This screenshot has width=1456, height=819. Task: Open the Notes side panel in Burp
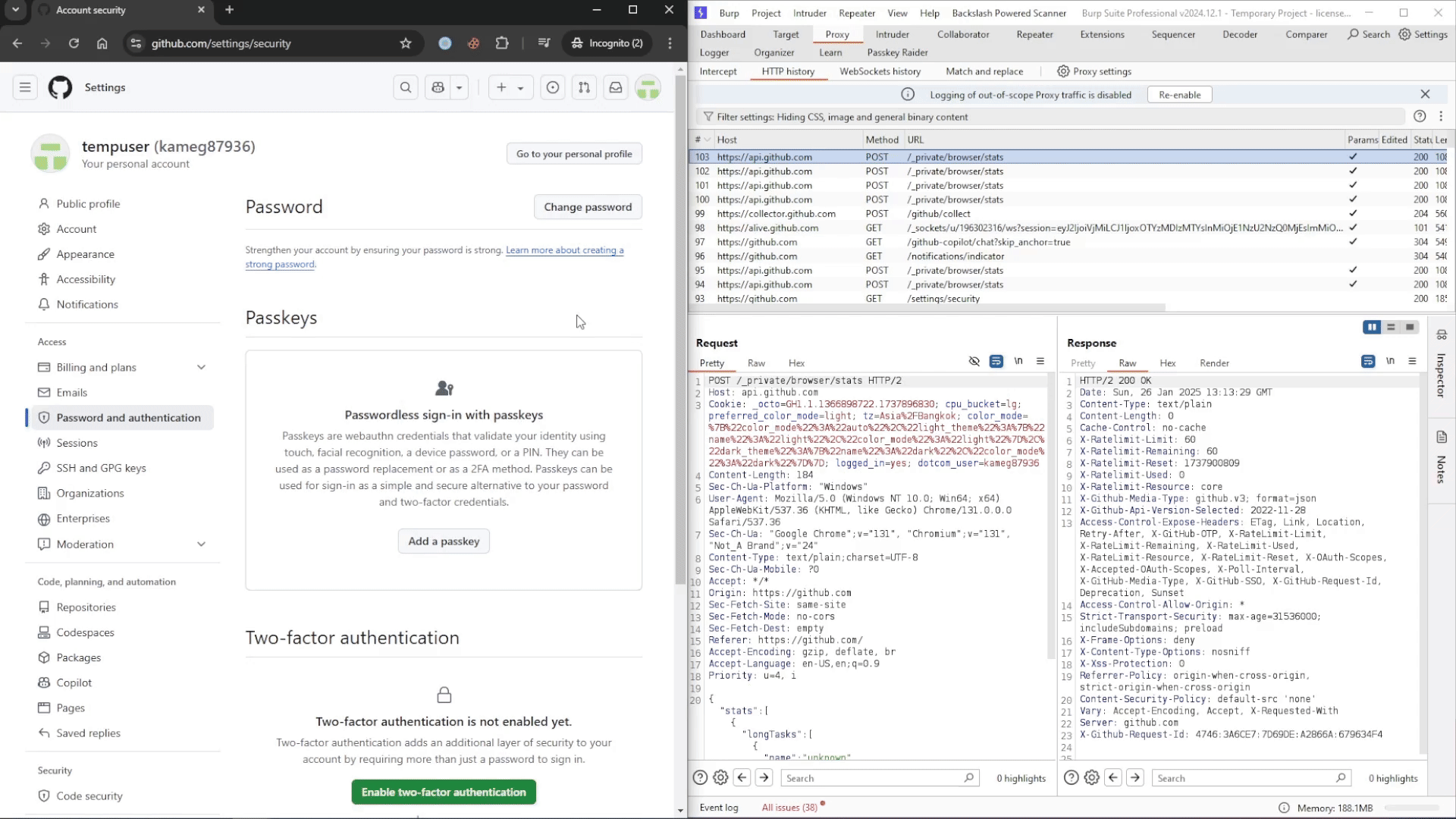click(x=1442, y=458)
